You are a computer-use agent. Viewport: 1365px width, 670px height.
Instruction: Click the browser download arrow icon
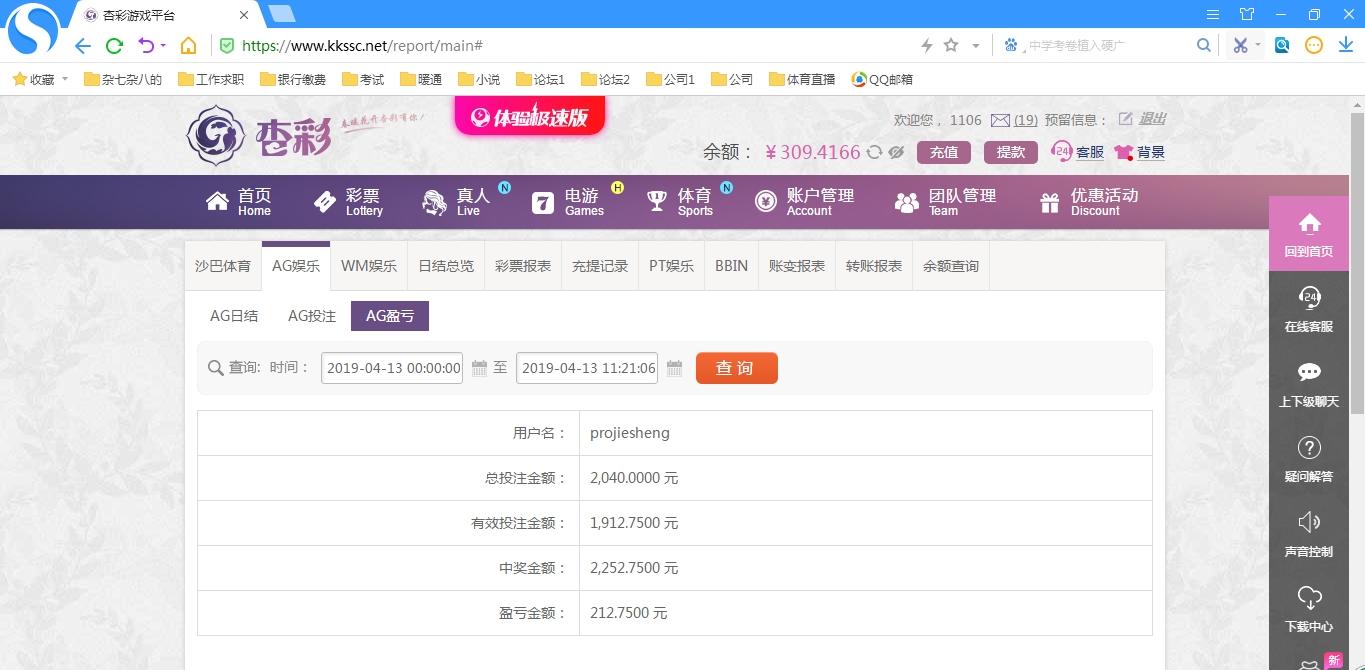click(x=1345, y=45)
